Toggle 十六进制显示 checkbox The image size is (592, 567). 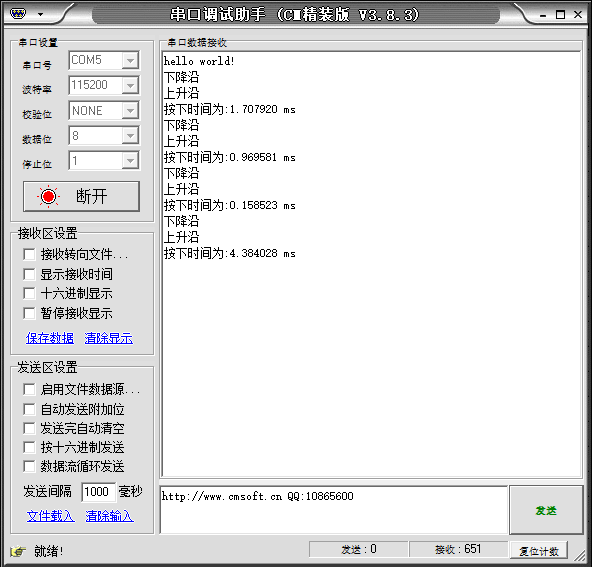(x=29, y=293)
